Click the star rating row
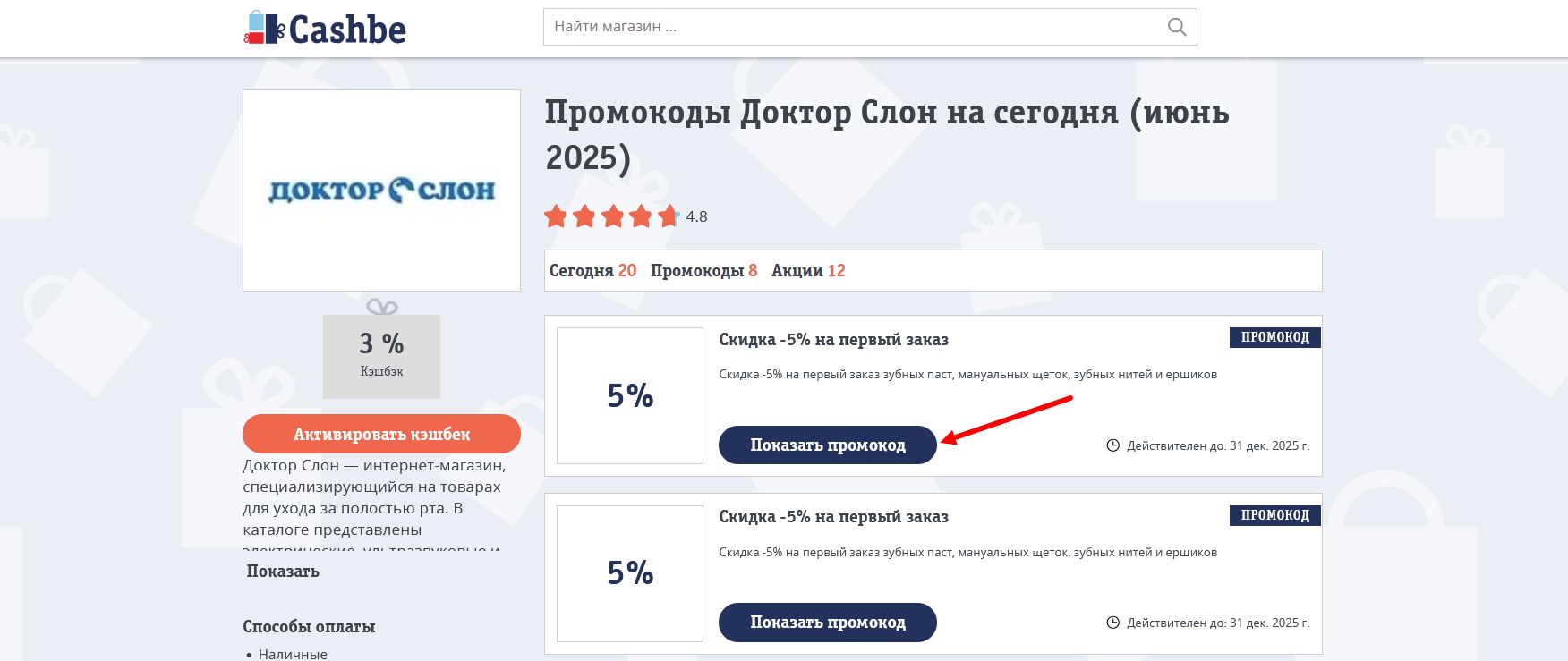This screenshot has width=1568, height=661. tap(612, 216)
